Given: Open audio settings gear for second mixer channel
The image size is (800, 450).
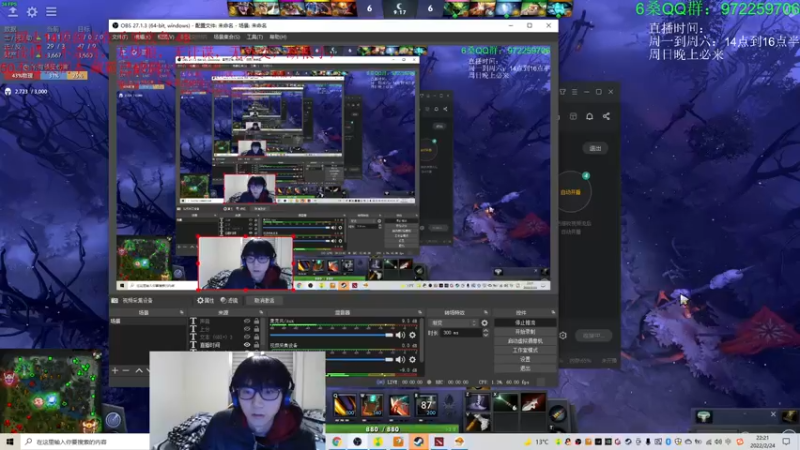Looking at the screenshot, I should point(412,360).
